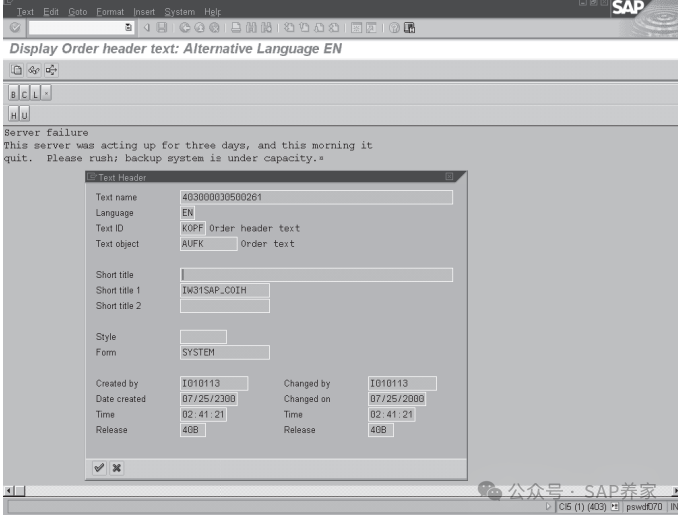Image resolution: width=678 pixels, height=518 pixels.
Task: Open the Help menu
Action: pyautogui.click(x=212, y=12)
